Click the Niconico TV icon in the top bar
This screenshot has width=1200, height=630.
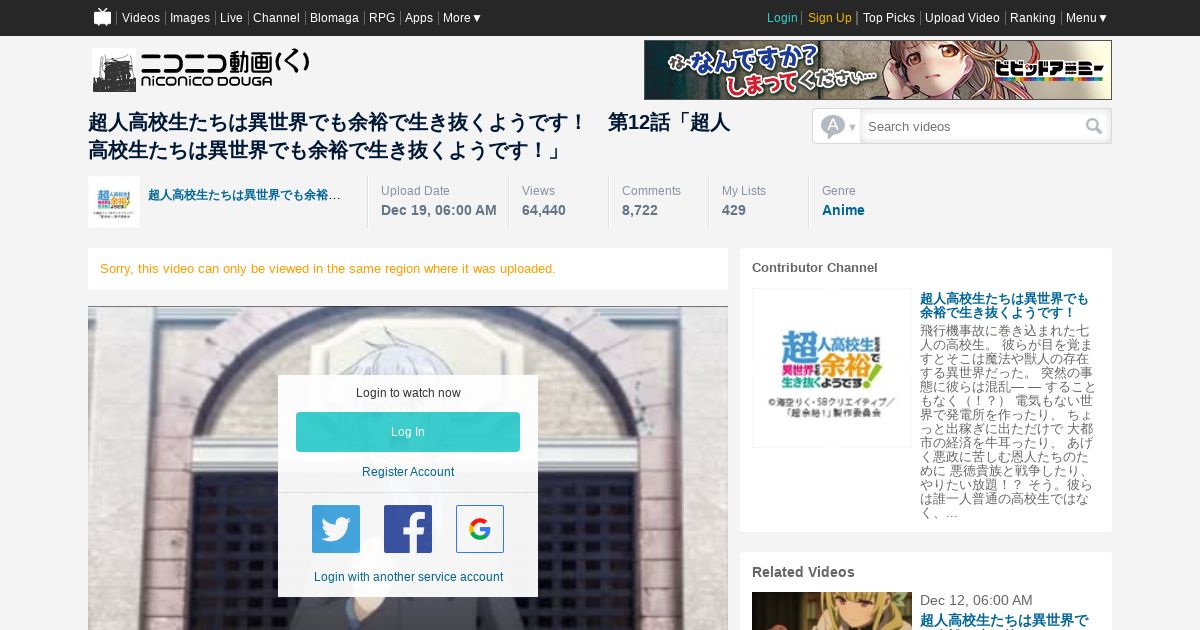102,17
